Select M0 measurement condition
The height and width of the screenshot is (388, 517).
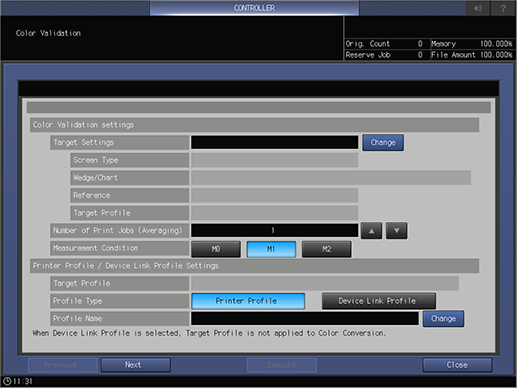tap(216, 249)
